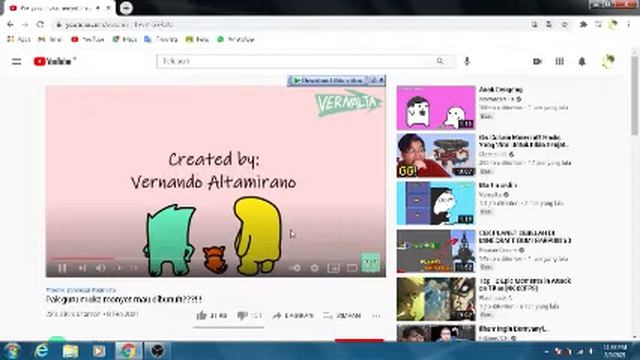Toggle the autoplay switch in player

pyautogui.click(x=296, y=268)
